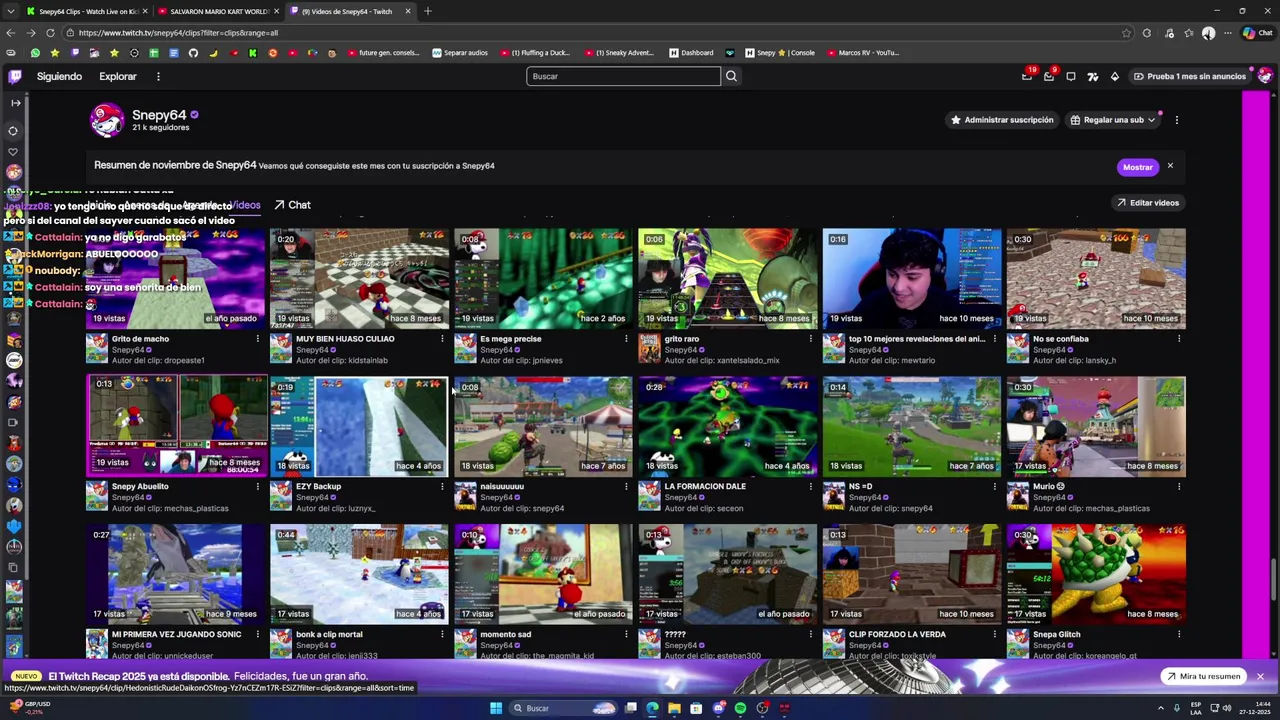The width and height of the screenshot is (1280, 720).
Task: Open a new browser tab
Action: 428,11
